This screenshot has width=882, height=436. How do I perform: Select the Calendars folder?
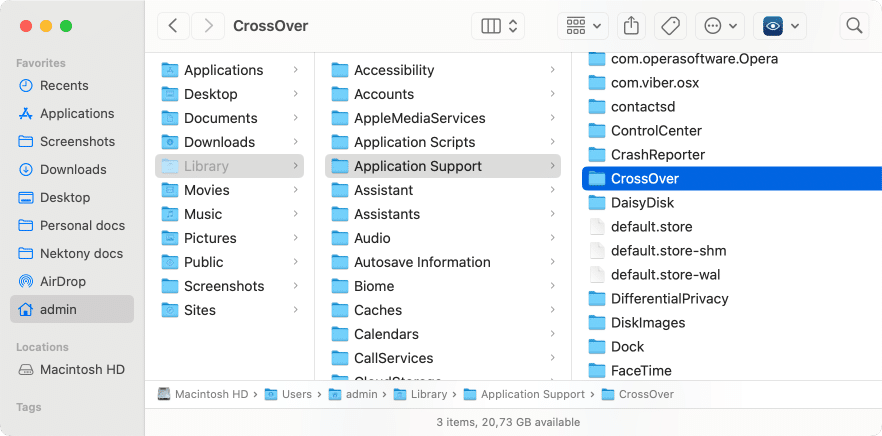pyautogui.click(x=443, y=334)
